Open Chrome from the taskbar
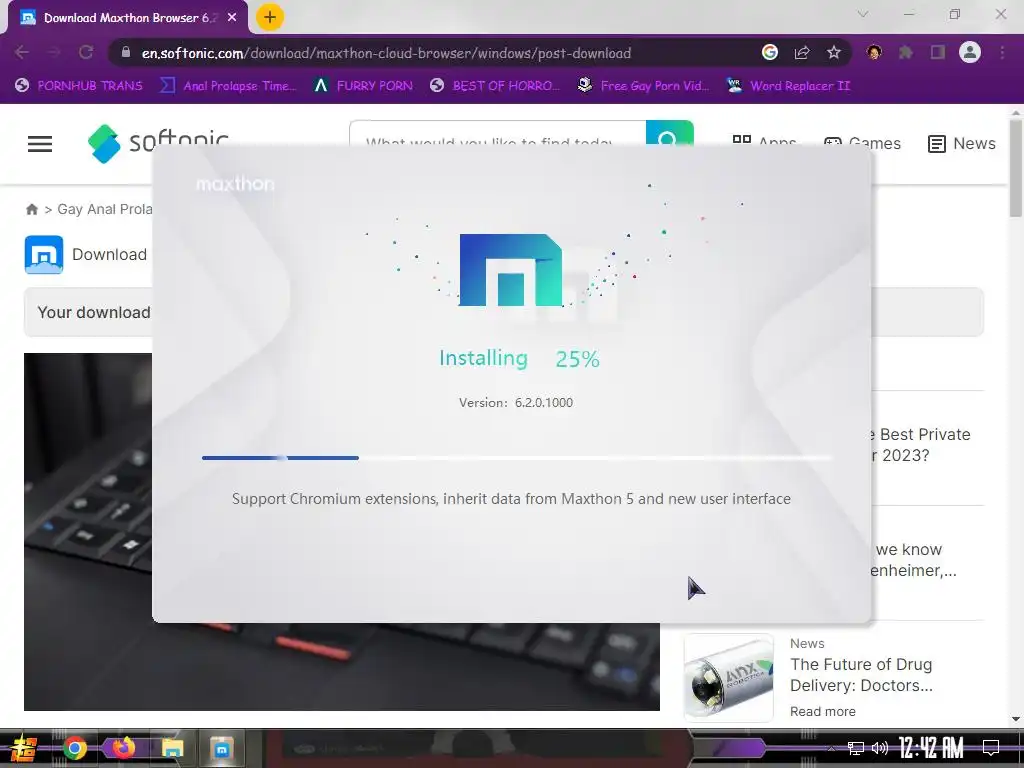1024x768 pixels. coord(75,748)
